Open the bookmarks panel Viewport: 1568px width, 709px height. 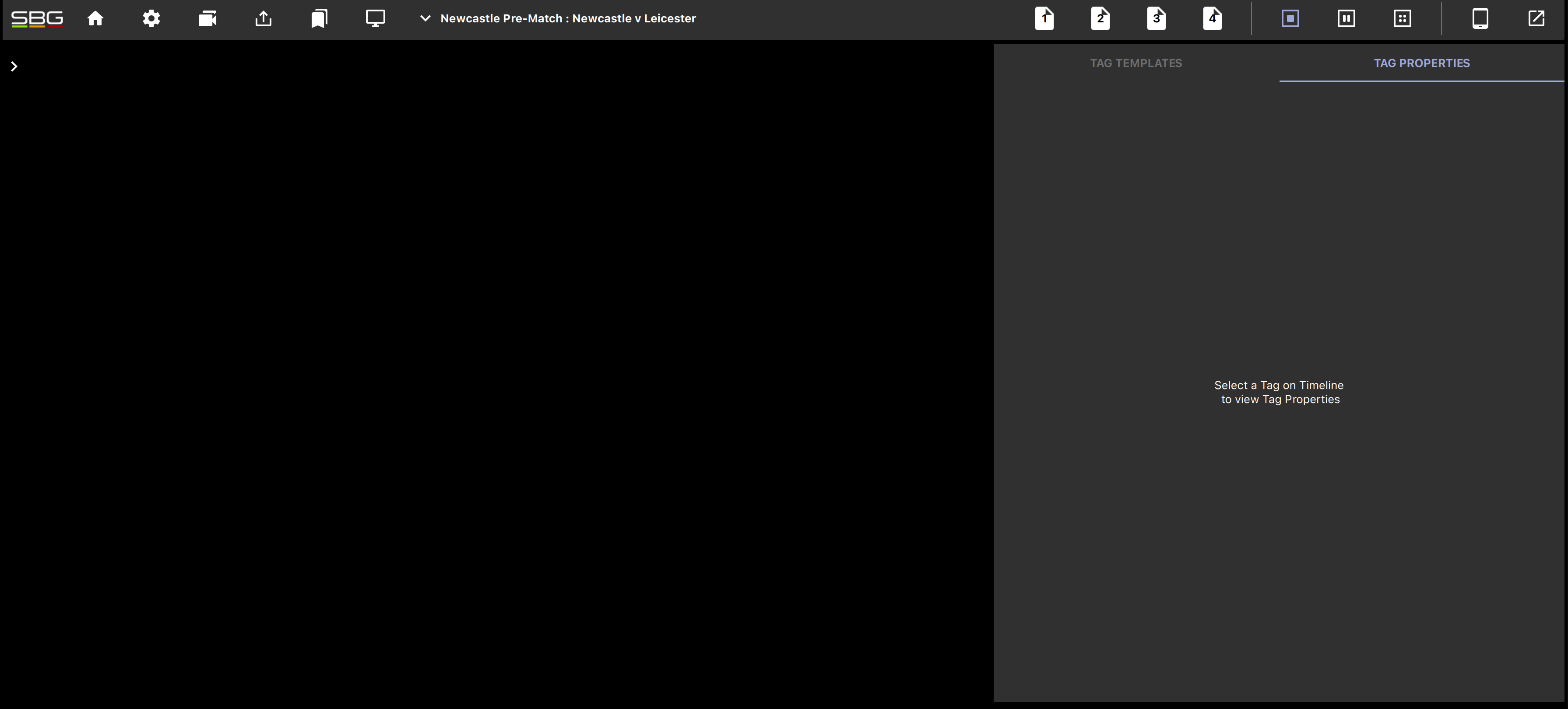click(x=318, y=18)
